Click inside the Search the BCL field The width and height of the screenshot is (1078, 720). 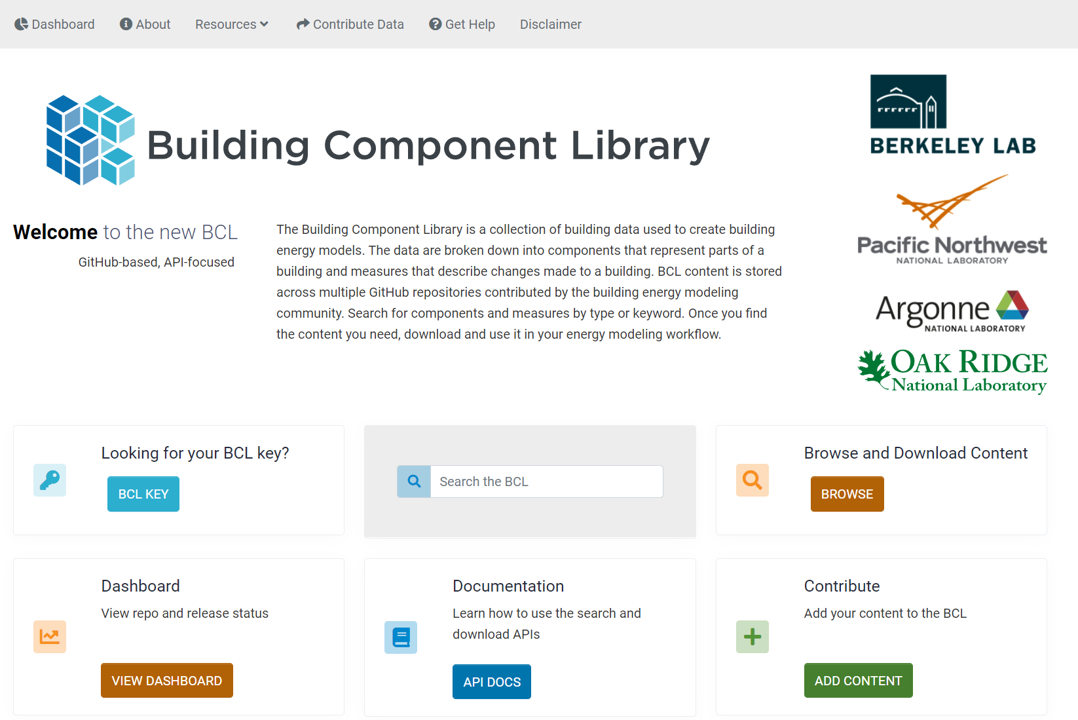[546, 481]
